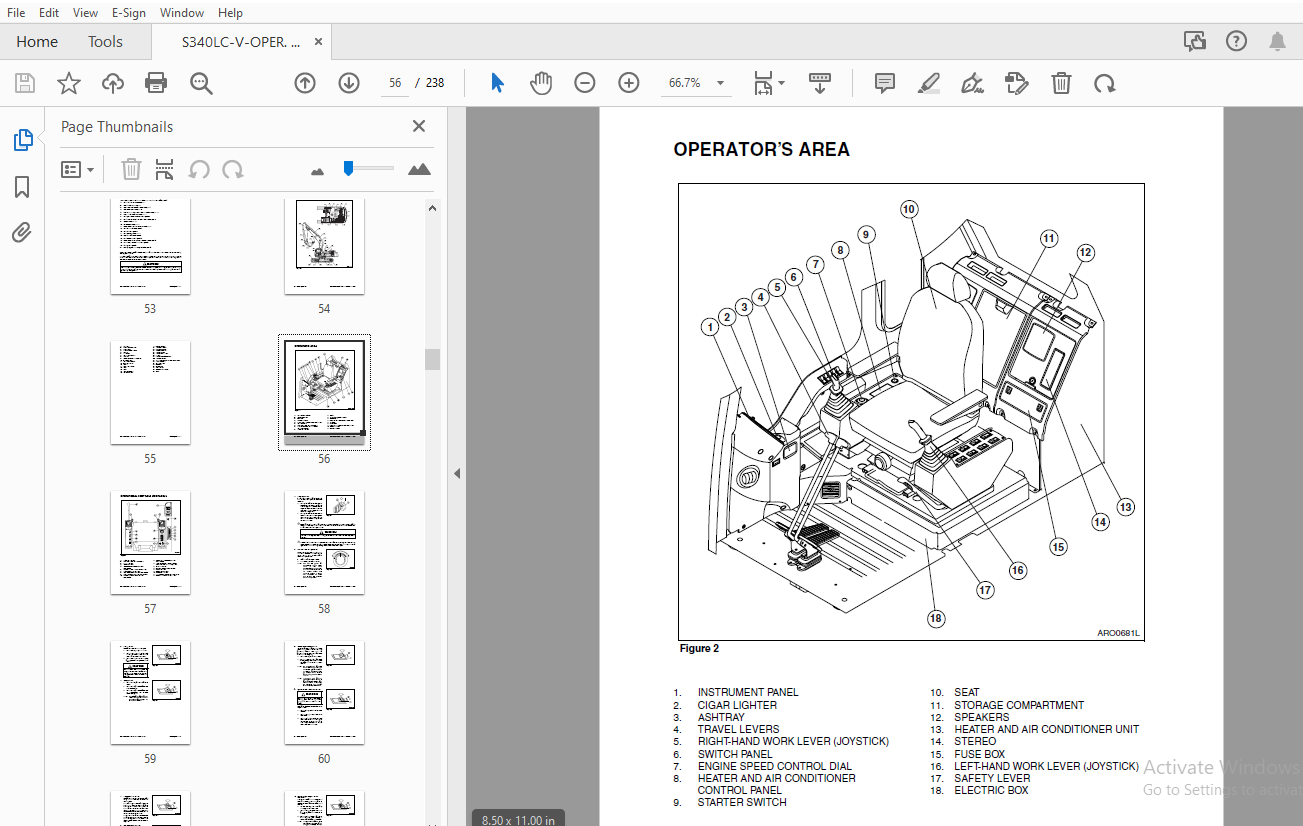Bookmark this file with the star icon

pos(68,83)
